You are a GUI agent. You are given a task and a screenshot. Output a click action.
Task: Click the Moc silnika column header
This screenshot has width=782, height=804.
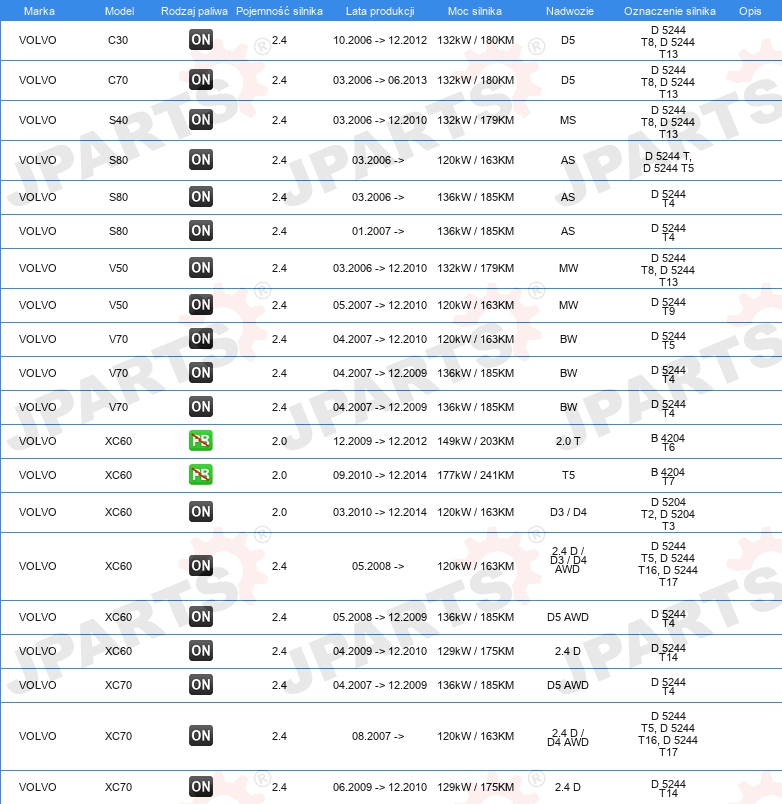[x=475, y=11]
